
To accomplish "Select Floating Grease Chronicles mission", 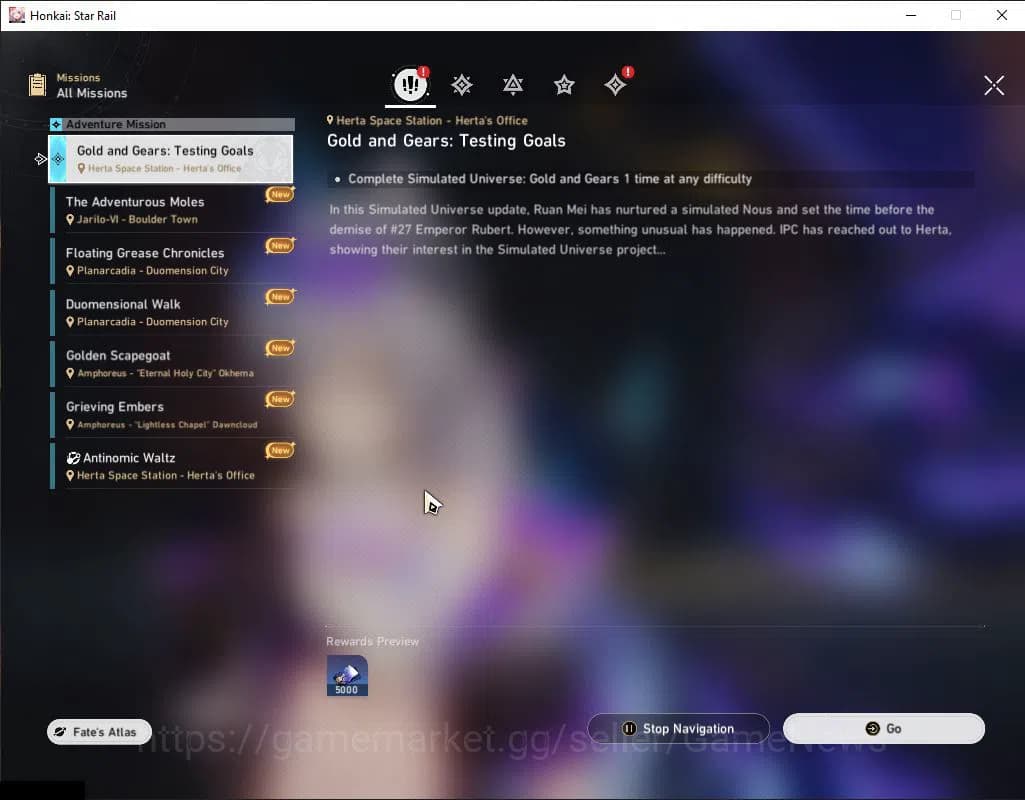I will click(173, 261).
